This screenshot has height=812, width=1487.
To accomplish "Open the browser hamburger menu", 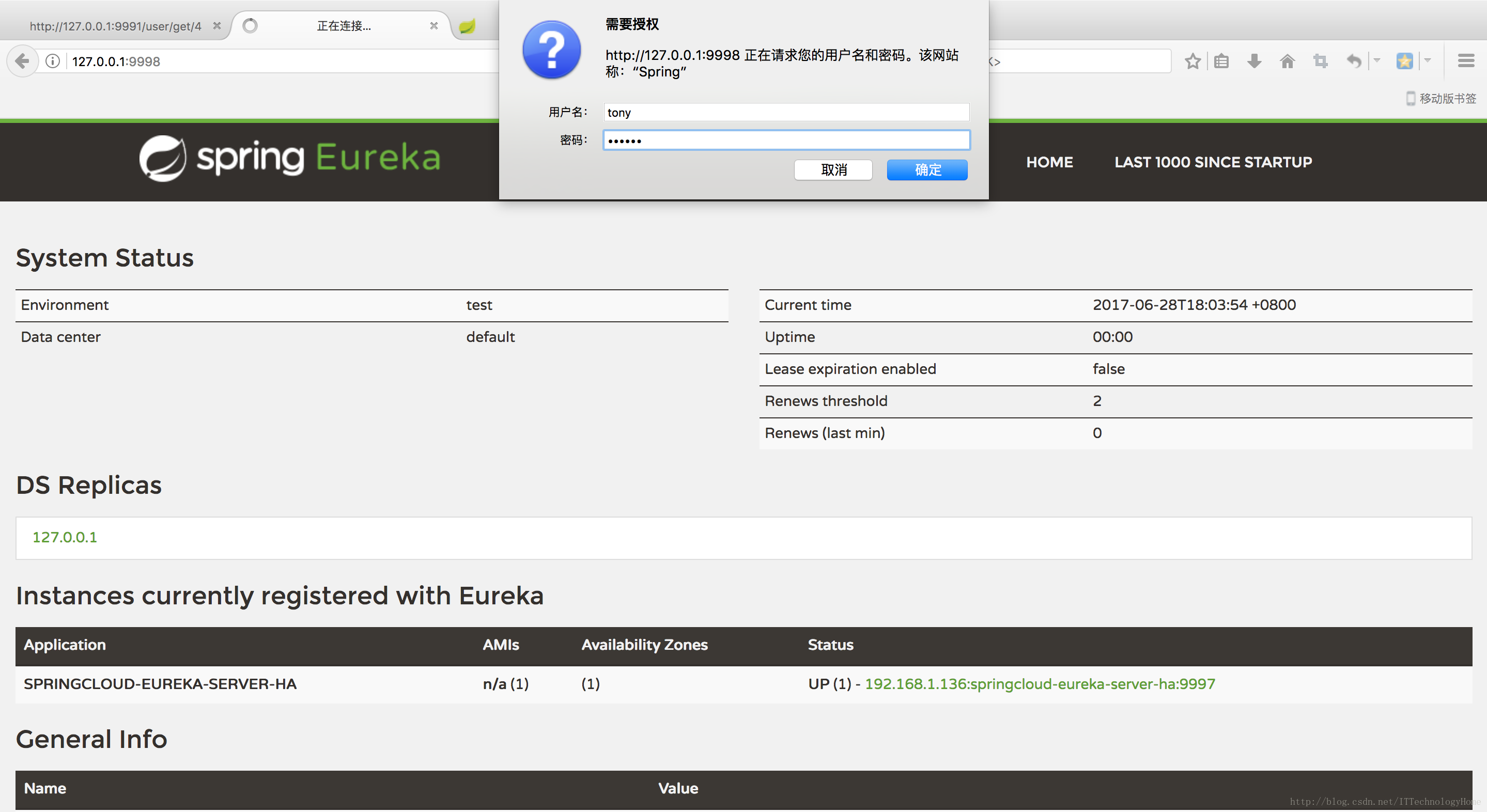I will (x=1466, y=60).
